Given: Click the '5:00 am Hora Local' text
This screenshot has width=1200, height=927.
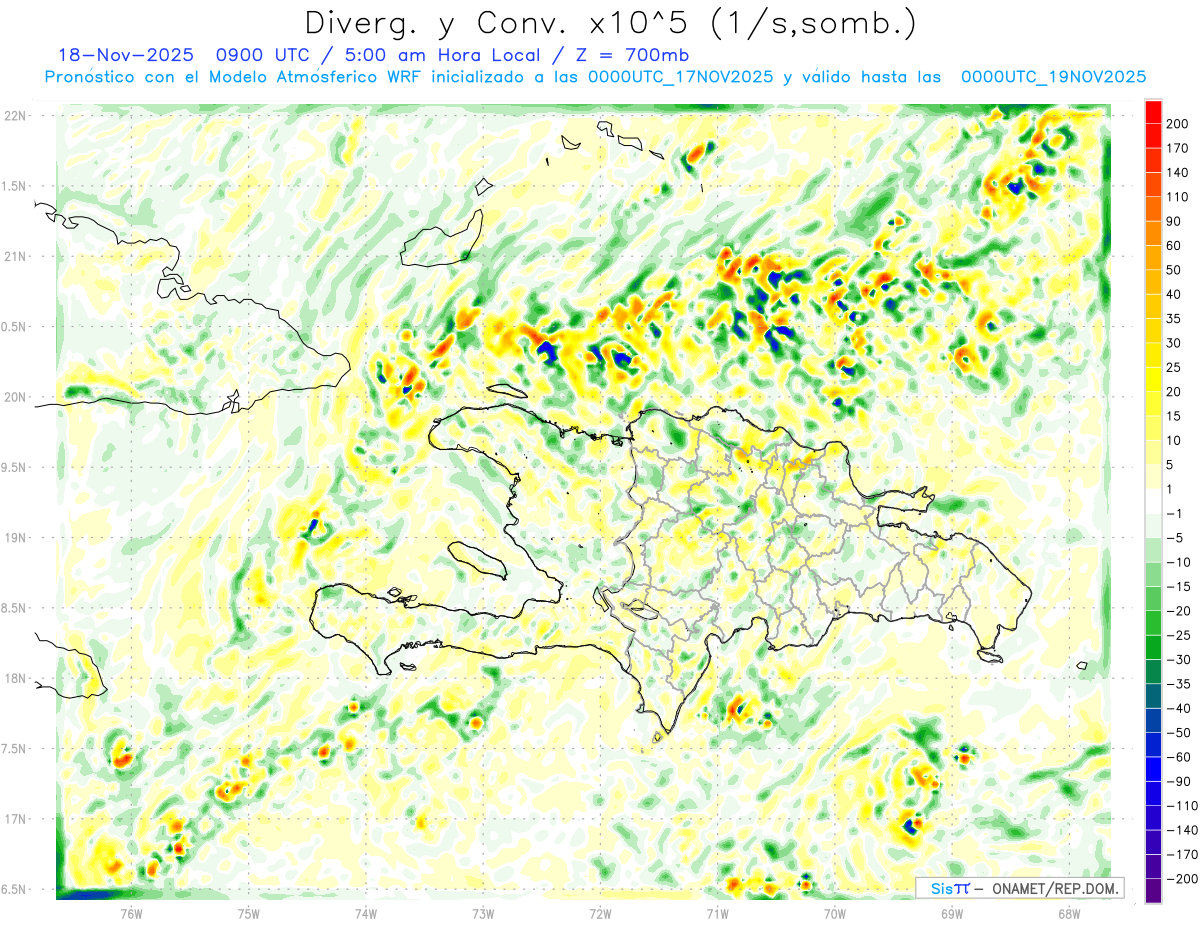Looking at the screenshot, I should tap(444, 55).
